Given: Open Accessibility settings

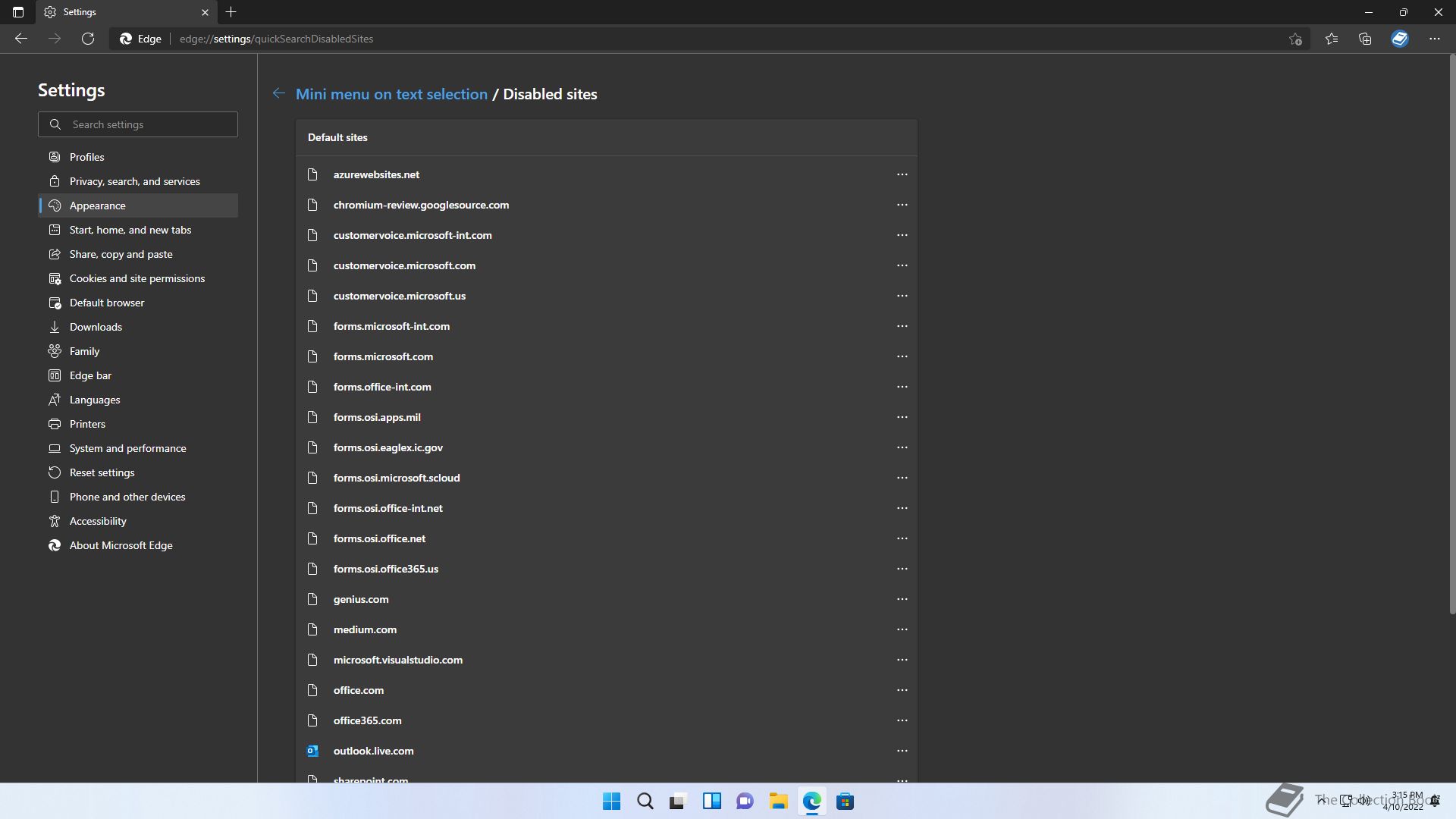Looking at the screenshot, I should click(x=138, y=521).
